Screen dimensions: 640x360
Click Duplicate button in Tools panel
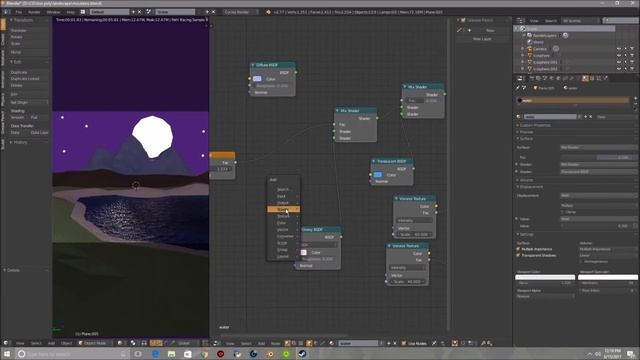(28, 72)
